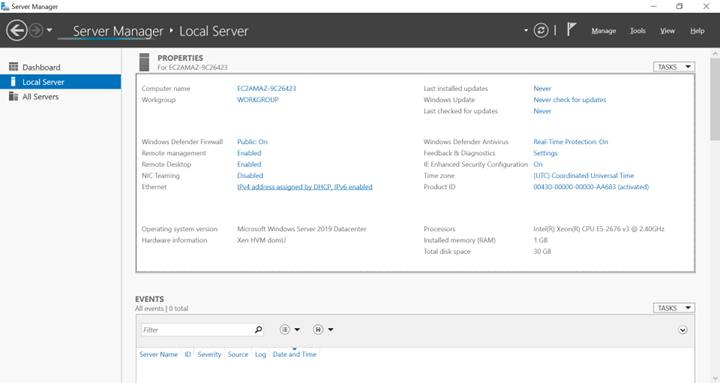This screenshot has width=720, height=383.
Task: Click the '1 GB' installed memory value
Action: click(540, 240)
